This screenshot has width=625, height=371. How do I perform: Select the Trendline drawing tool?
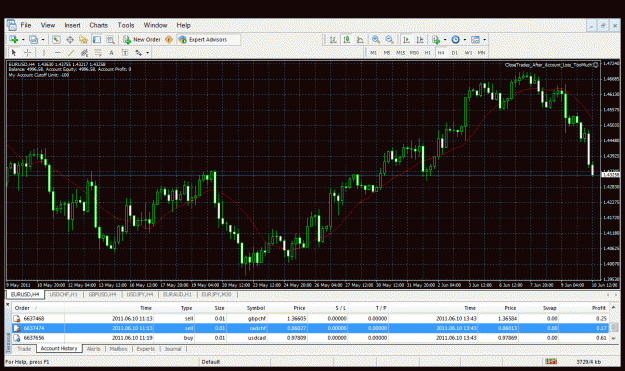[71, 52]
